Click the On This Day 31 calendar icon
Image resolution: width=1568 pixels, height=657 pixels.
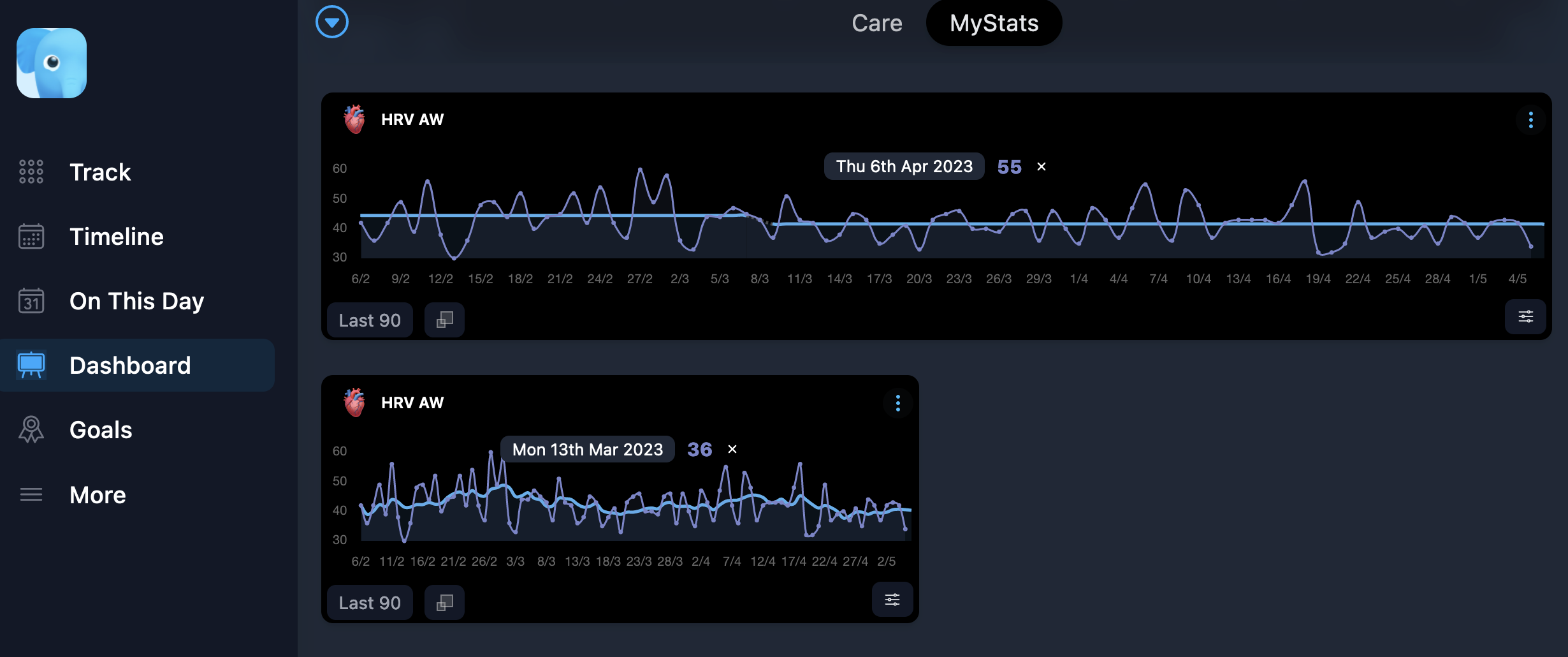coord(31,301)
